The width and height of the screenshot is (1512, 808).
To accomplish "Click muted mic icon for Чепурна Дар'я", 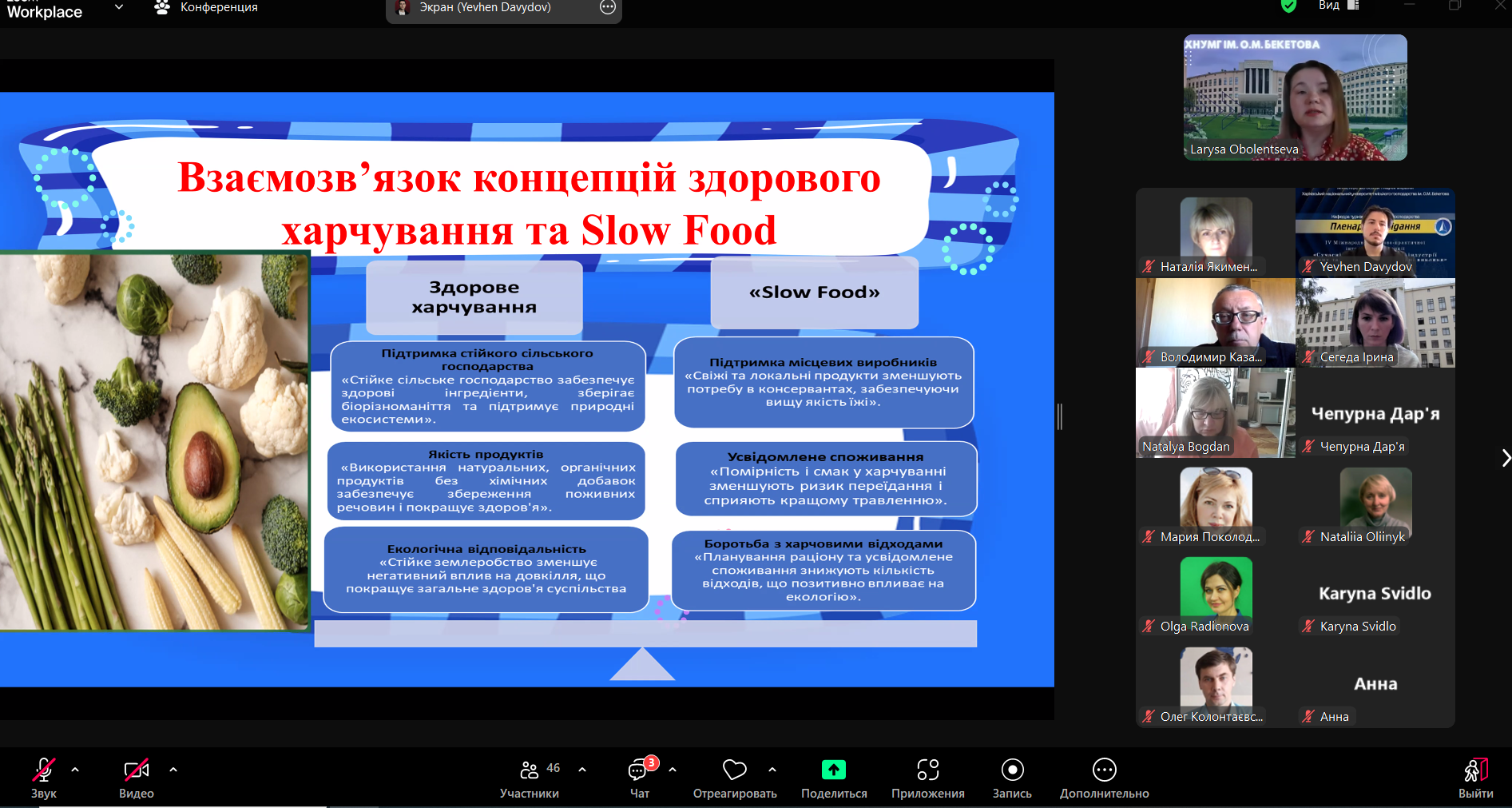I will [x=1308, y=447].
